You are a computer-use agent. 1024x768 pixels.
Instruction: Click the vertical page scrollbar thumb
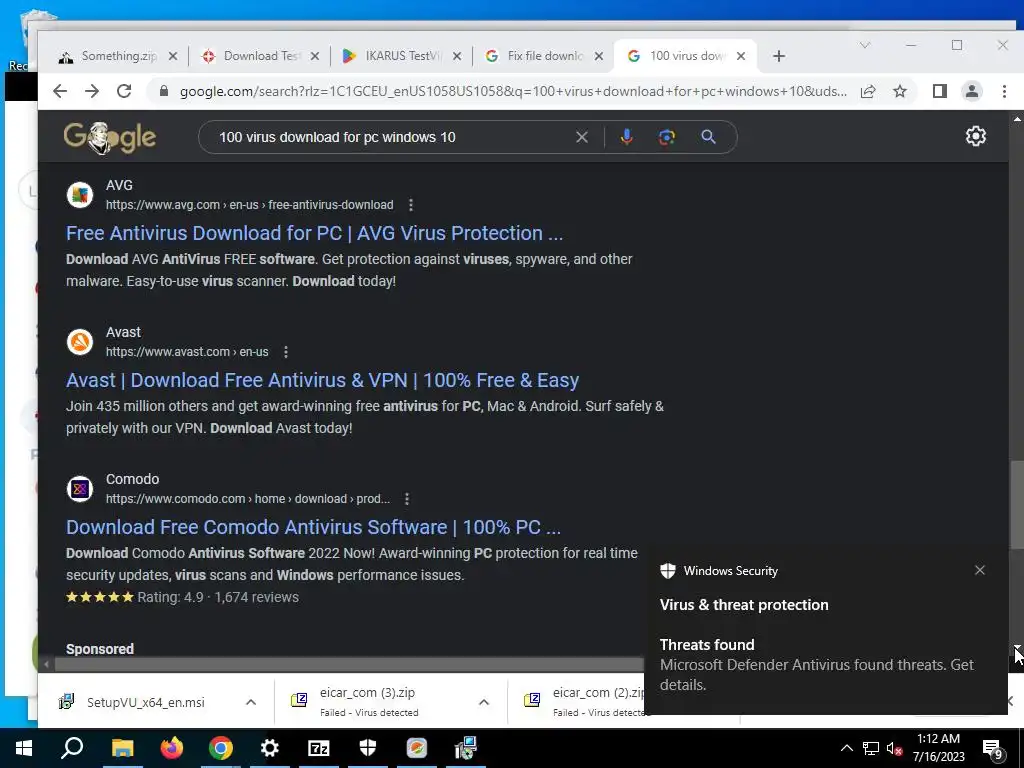[x=1016, y=505]
